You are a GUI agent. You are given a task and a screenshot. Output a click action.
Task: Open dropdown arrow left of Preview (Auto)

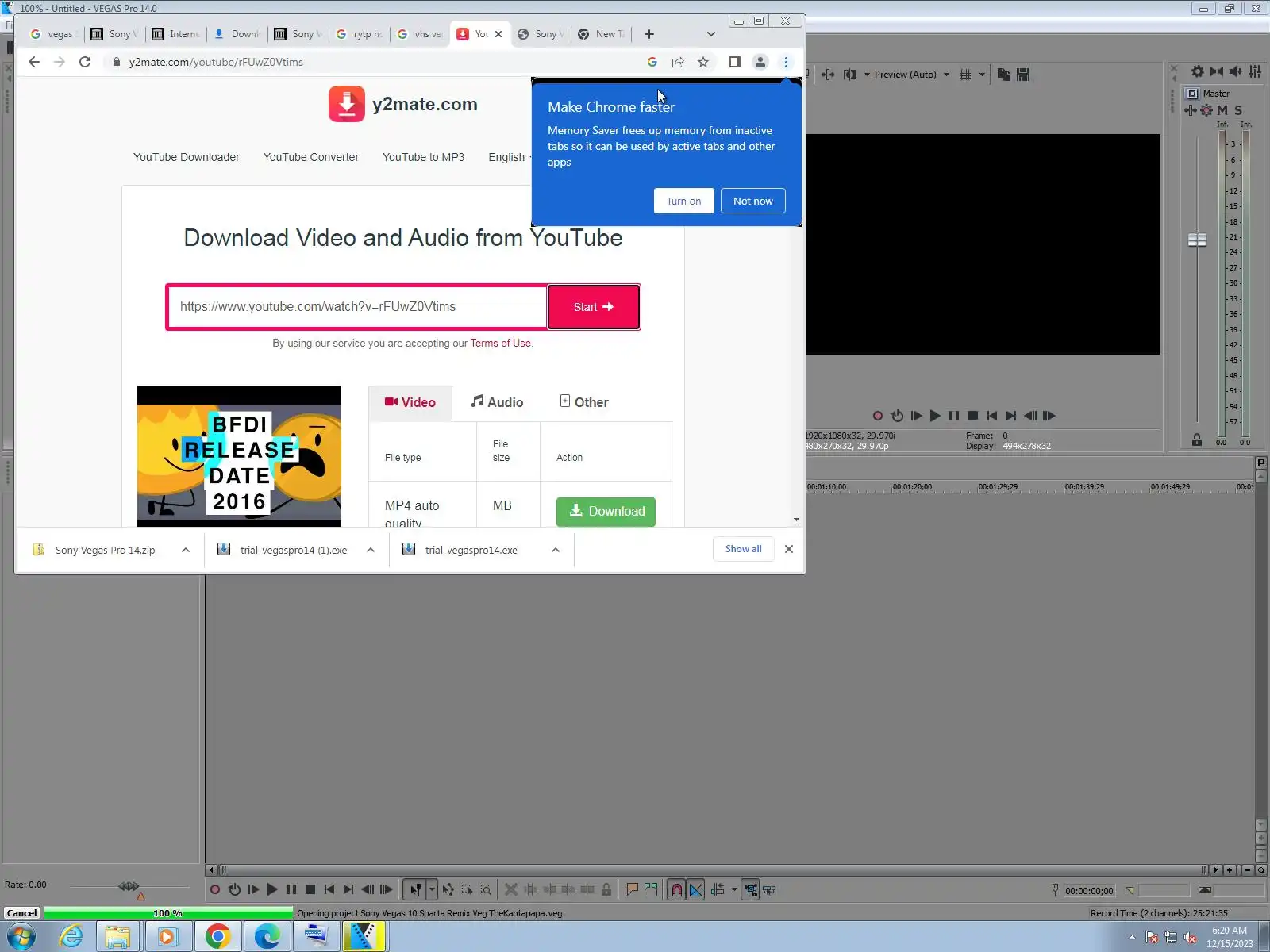click(x=867, y=75)
